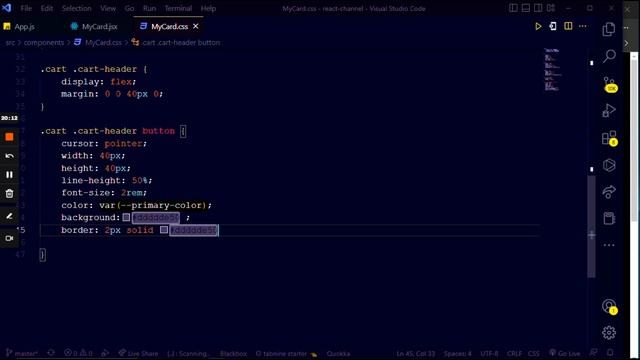Open the Edit menu
The image size is (640, 360).
pyautogui.click(x=47, y=8)
